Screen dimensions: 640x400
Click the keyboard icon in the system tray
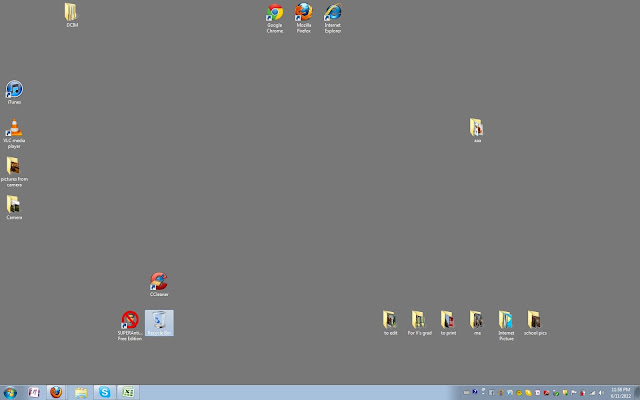coord(467,393)
